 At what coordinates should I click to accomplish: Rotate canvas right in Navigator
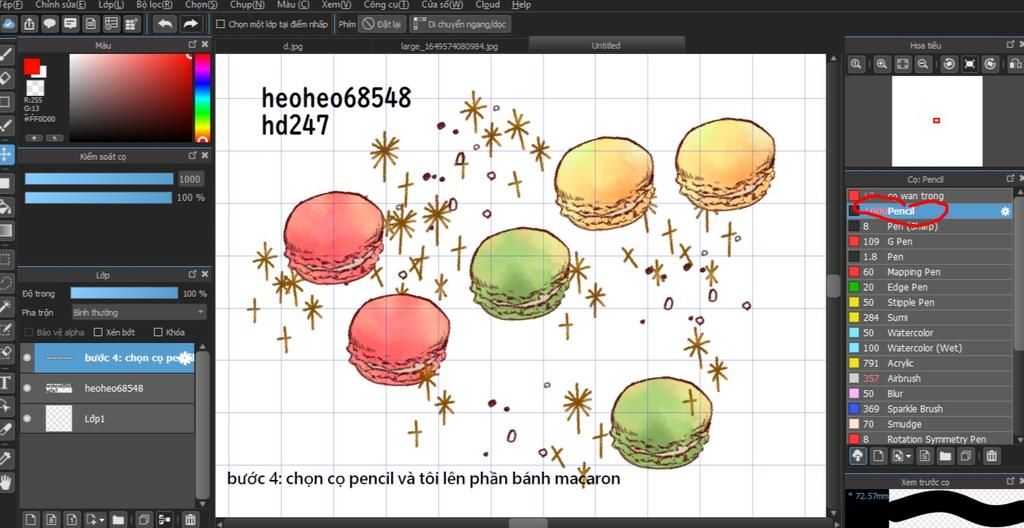pos(991,63)
